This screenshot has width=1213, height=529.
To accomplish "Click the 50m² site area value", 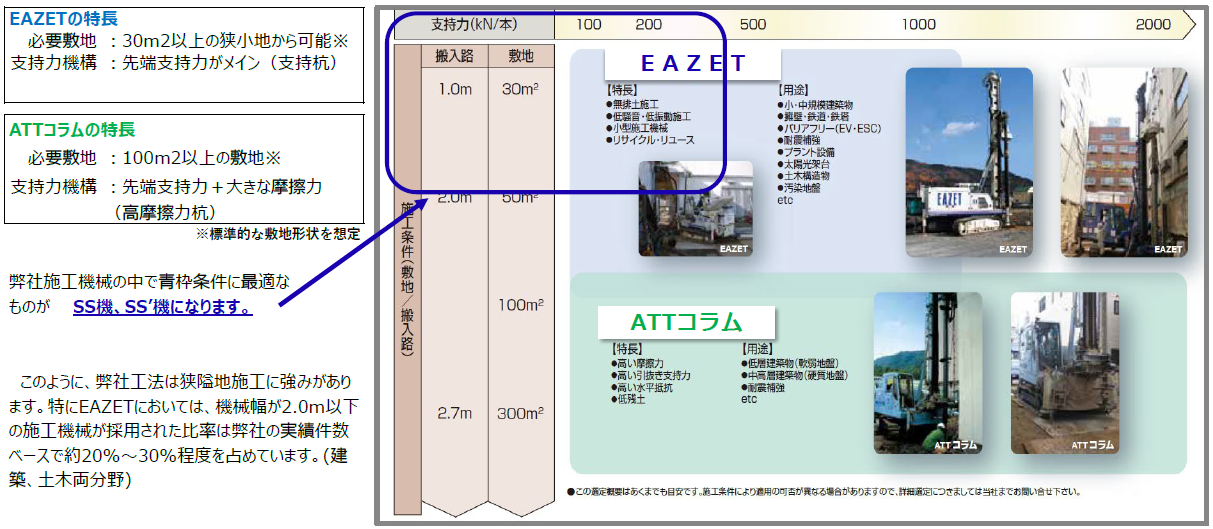I will (520, 197).
